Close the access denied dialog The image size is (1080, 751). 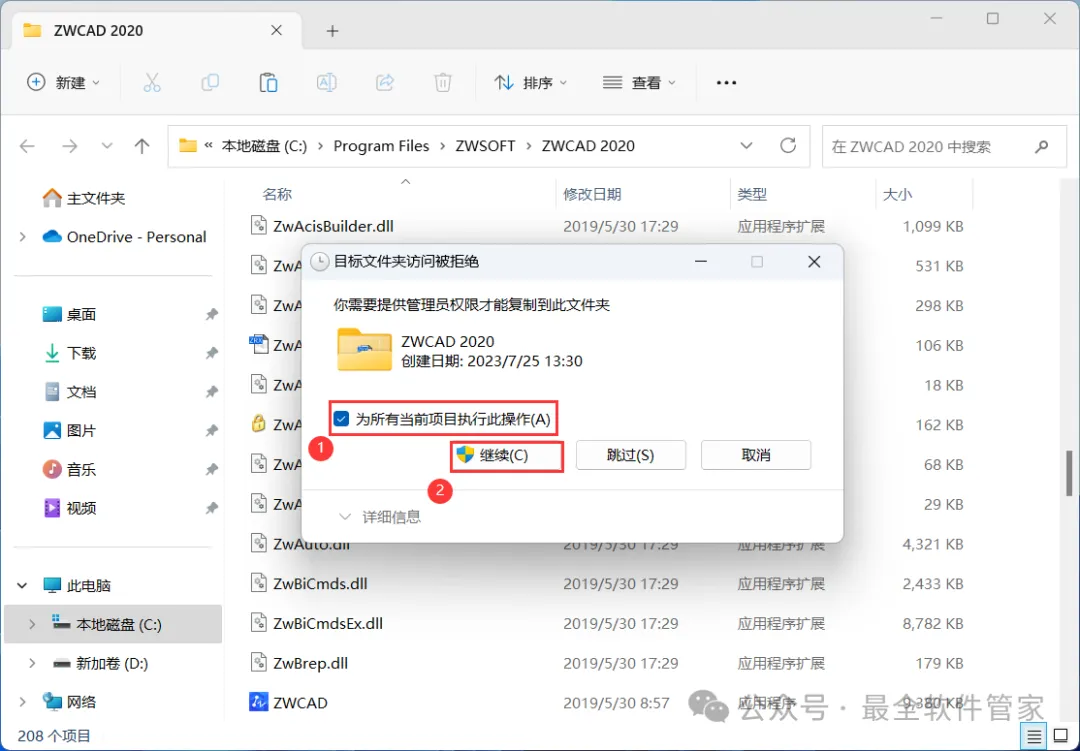pyautogui.click(x=814, y=262)
